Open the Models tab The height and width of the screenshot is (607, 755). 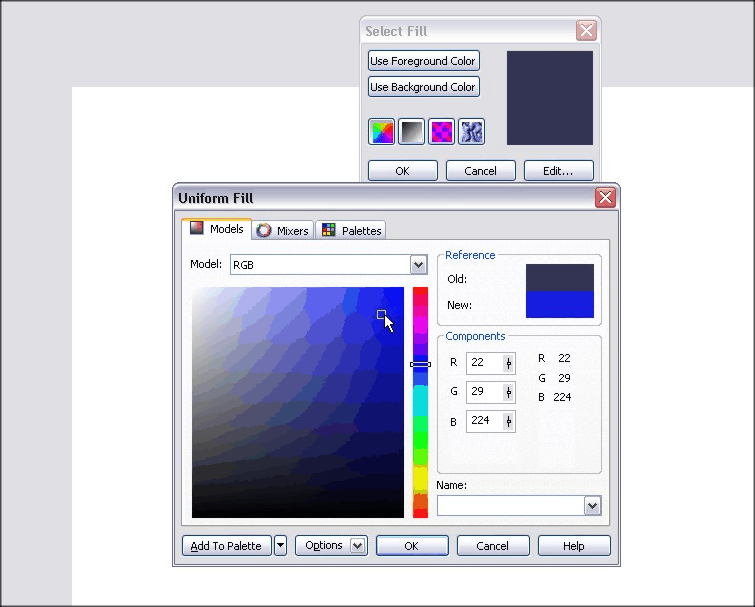click(217, 230)
